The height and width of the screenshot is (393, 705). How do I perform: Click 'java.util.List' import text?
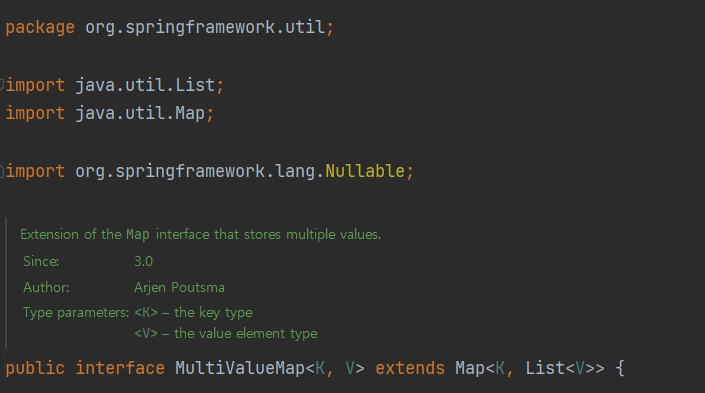pyautogui.click(x=145, y=85)
